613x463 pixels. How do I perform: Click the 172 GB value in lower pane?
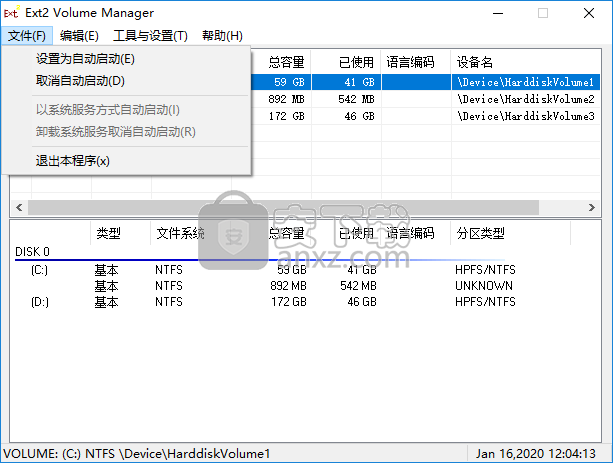point(289,302)
